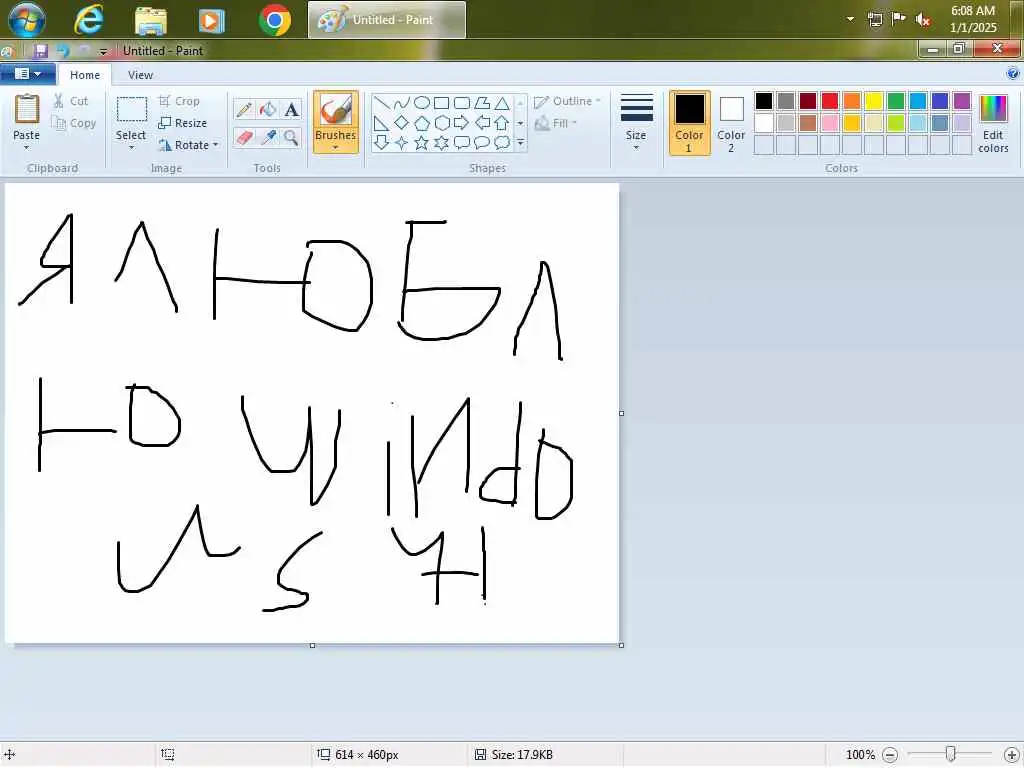
Task: Pick the green color swatch
Action: (x=896, y=101)
